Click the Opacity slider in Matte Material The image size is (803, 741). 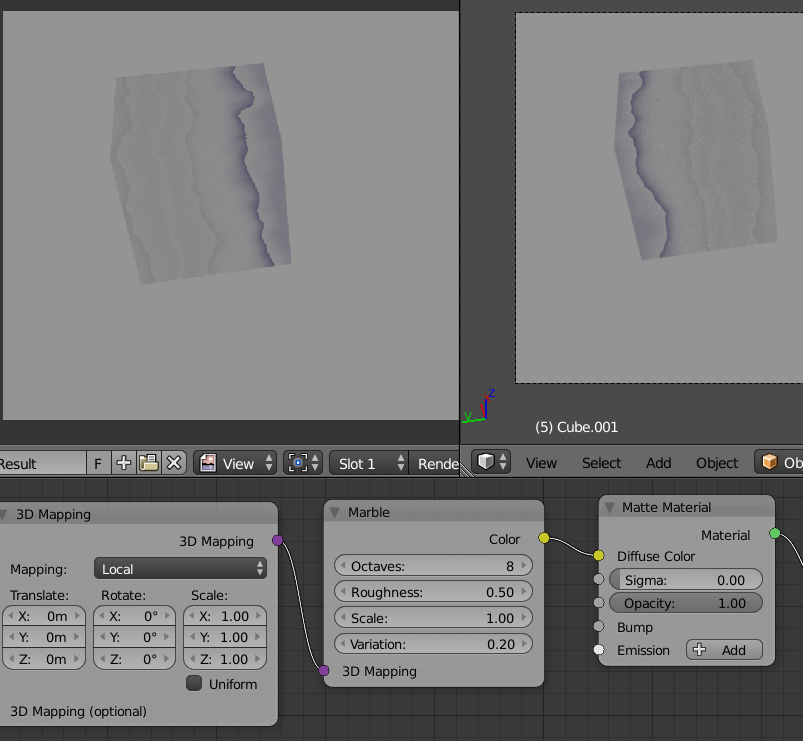click(686, 602)
